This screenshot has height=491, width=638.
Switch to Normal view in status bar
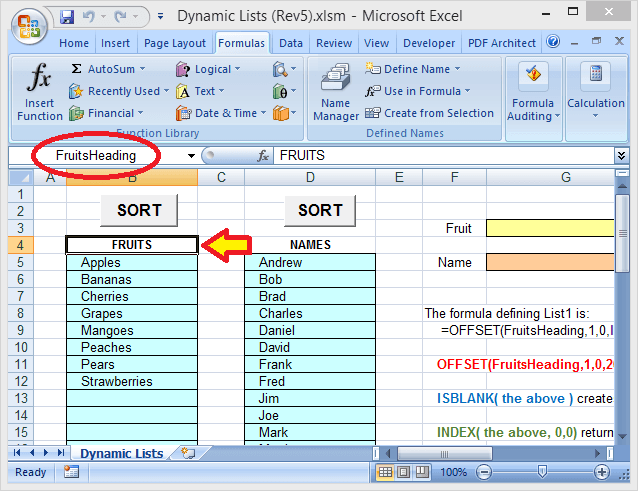tap(385, 472)
